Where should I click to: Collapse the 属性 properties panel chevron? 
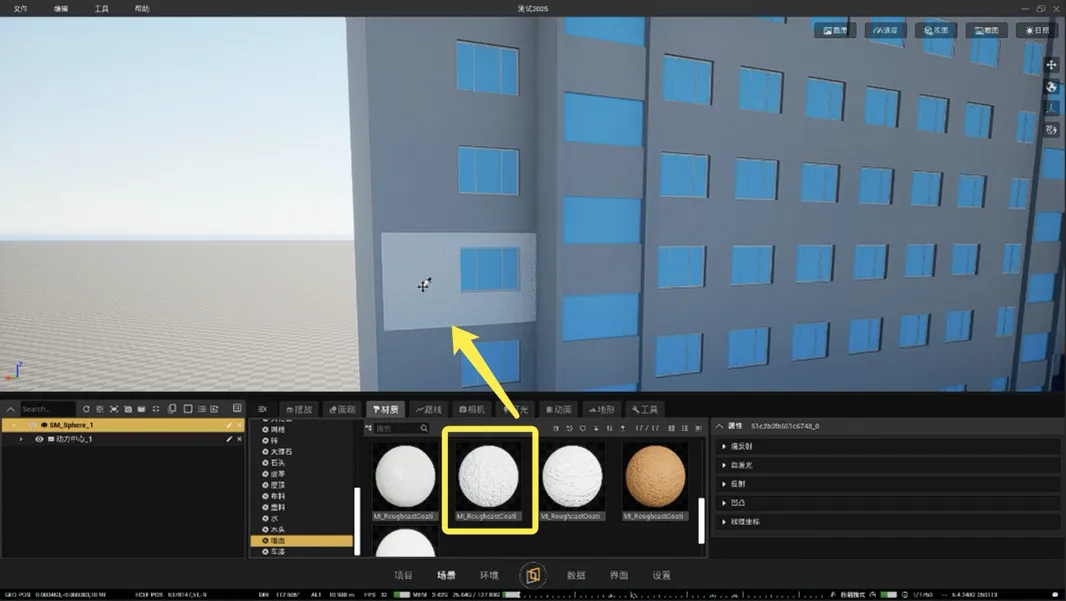[719, 426]
